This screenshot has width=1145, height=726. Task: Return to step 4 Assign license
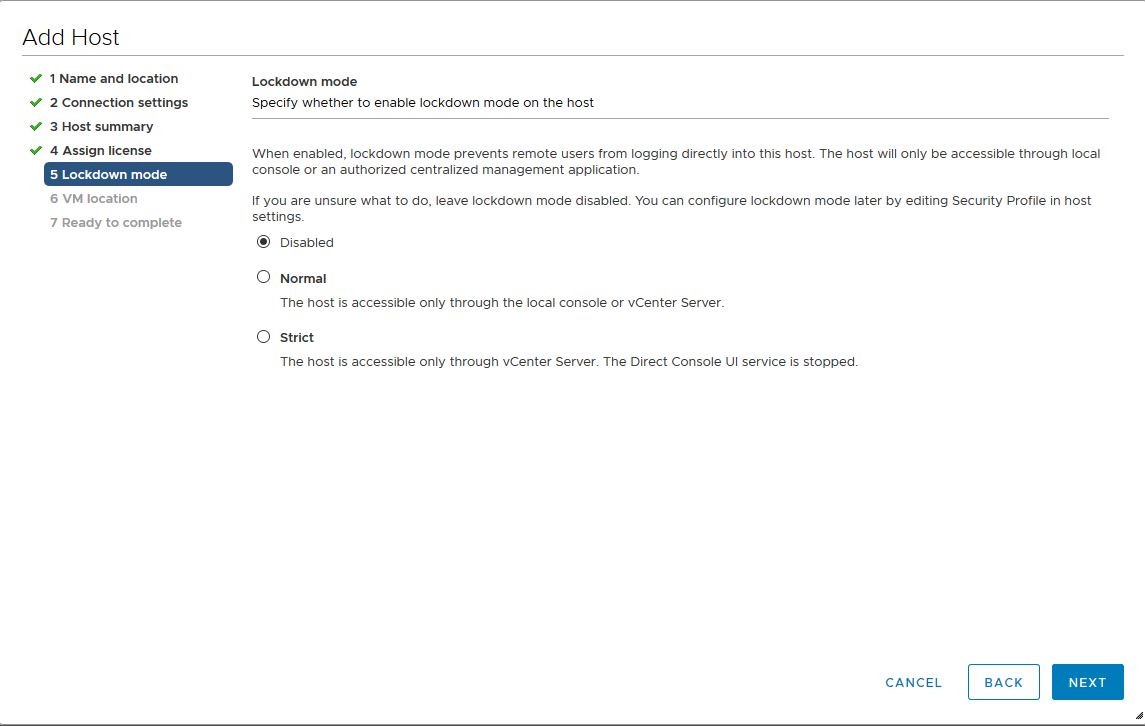point(101,150)
